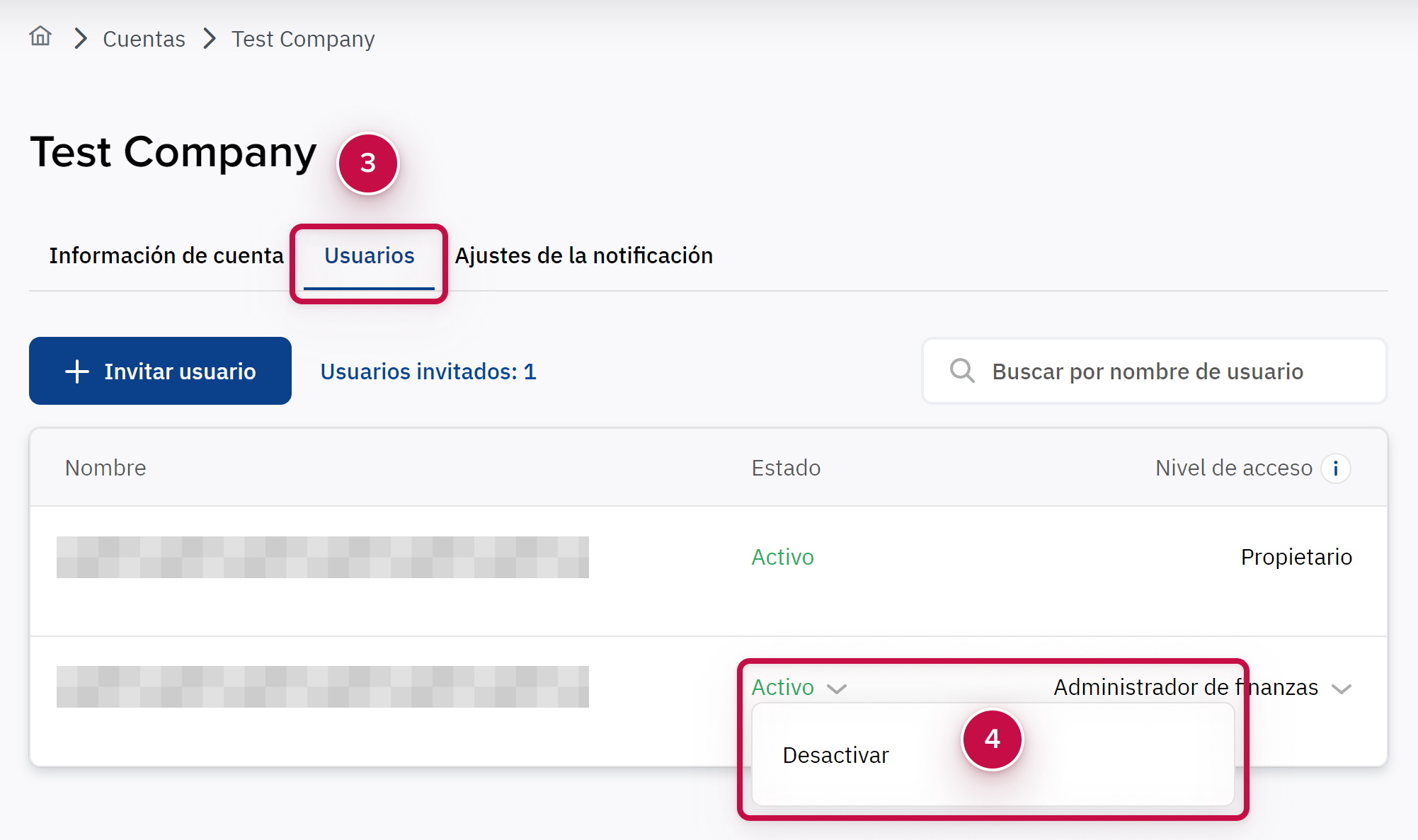Click the red step 3 marker
The width and height of the screenshot is (1418, 840).
(x=368, y=163)
